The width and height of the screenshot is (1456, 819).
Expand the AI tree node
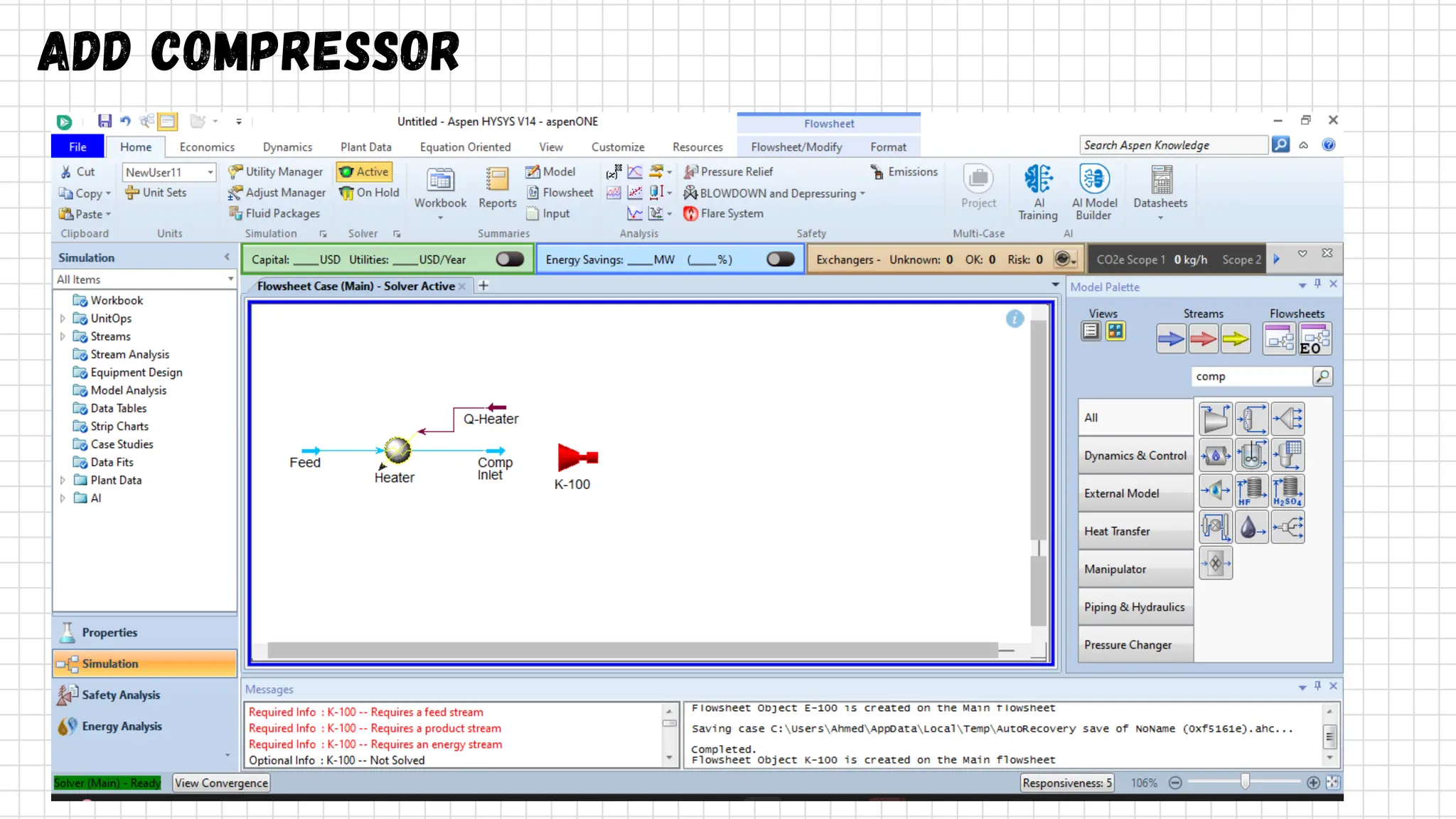point(63,498)
